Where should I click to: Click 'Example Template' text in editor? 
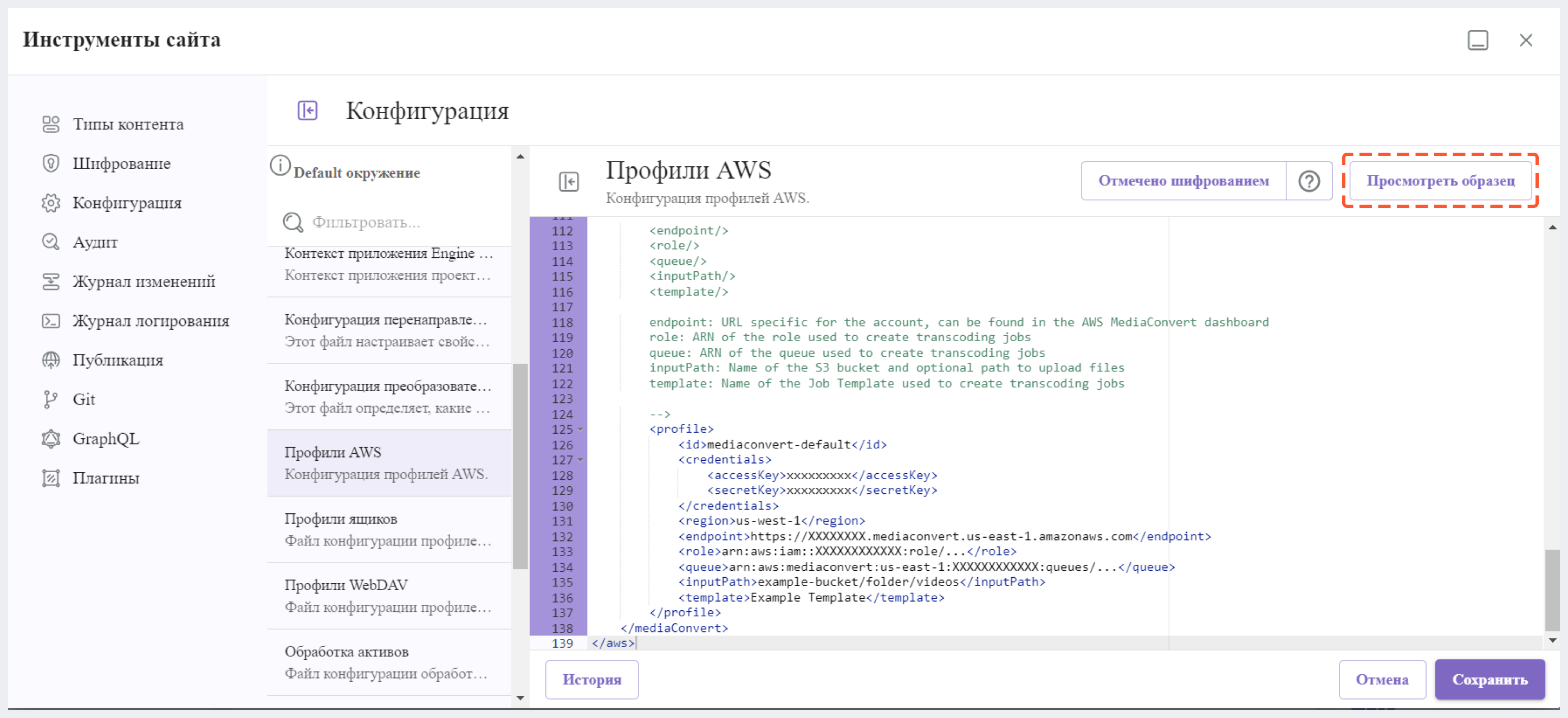808,598
